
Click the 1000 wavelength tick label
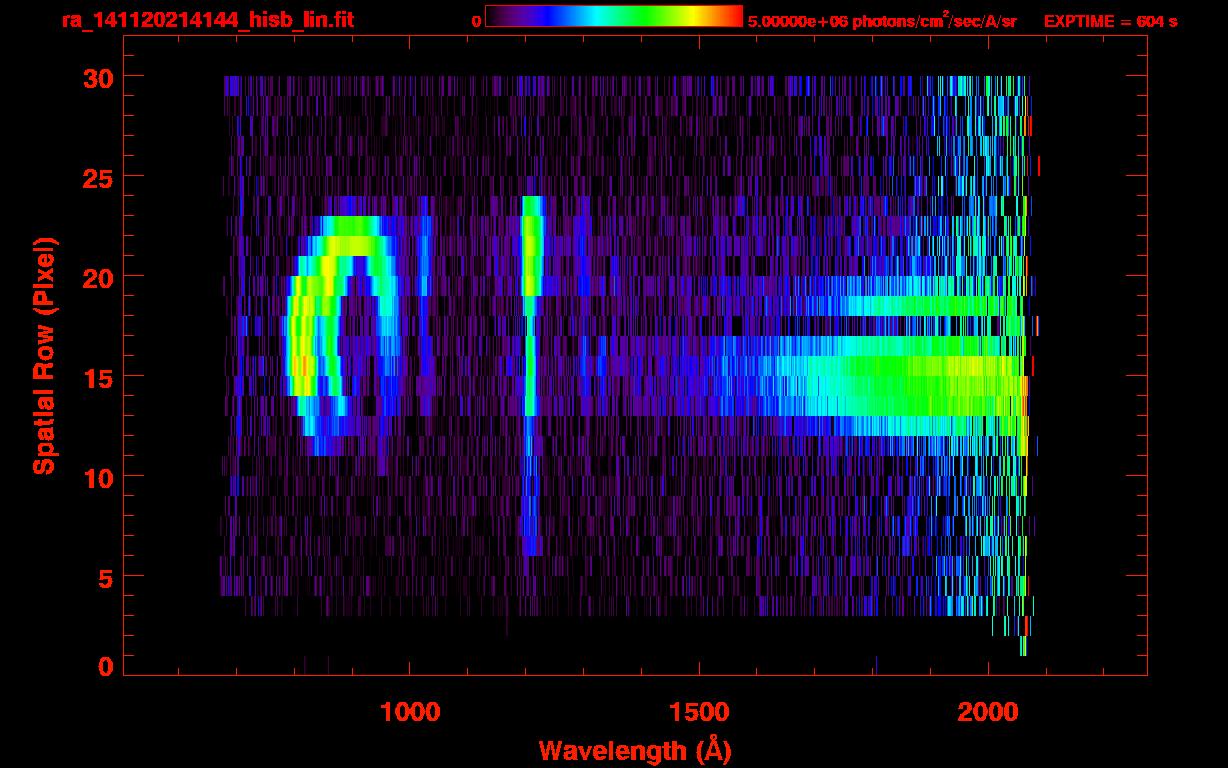click(x=410, y=712)
